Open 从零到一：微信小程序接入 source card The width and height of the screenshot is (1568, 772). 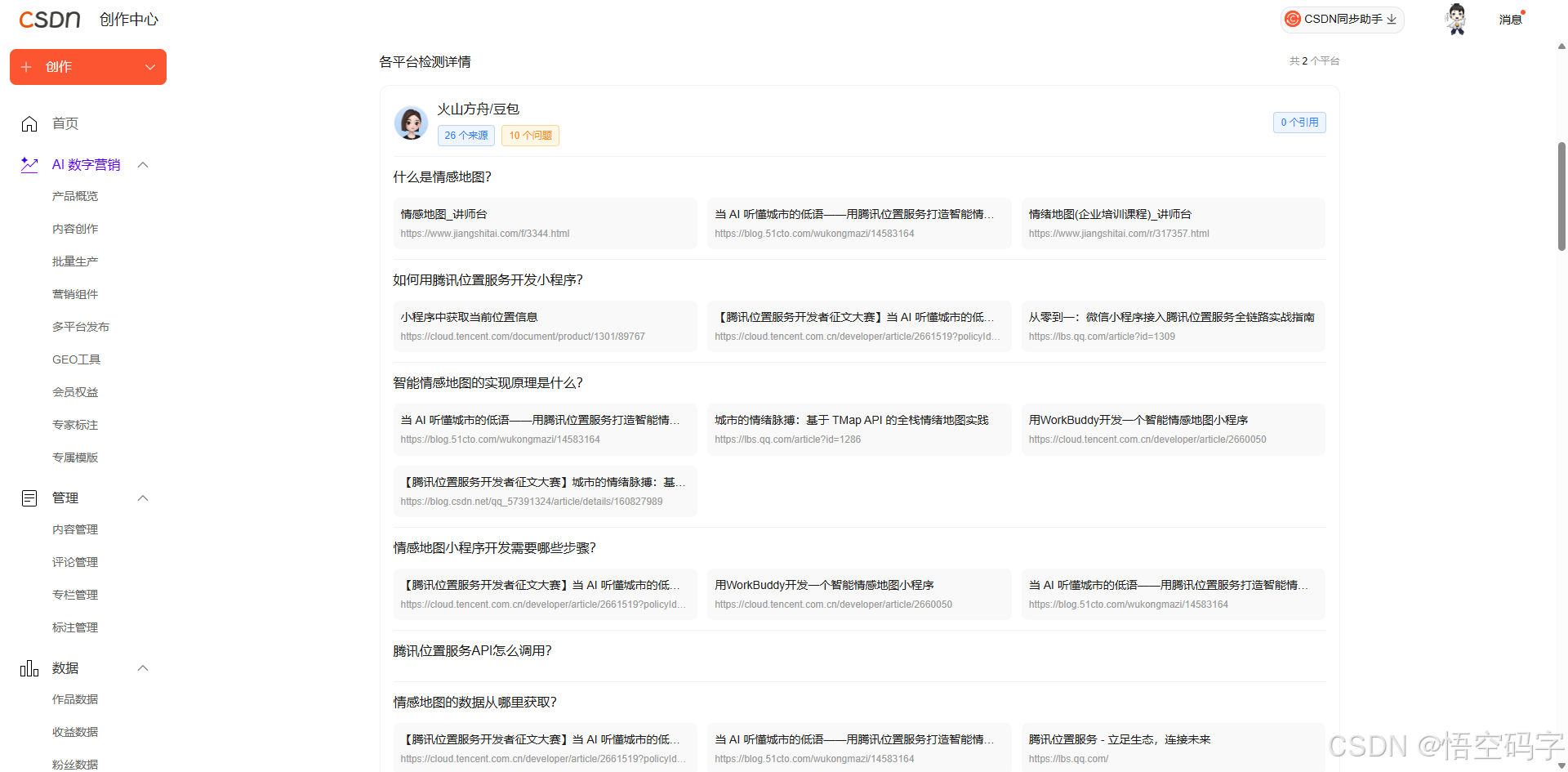coord(1173,326)
